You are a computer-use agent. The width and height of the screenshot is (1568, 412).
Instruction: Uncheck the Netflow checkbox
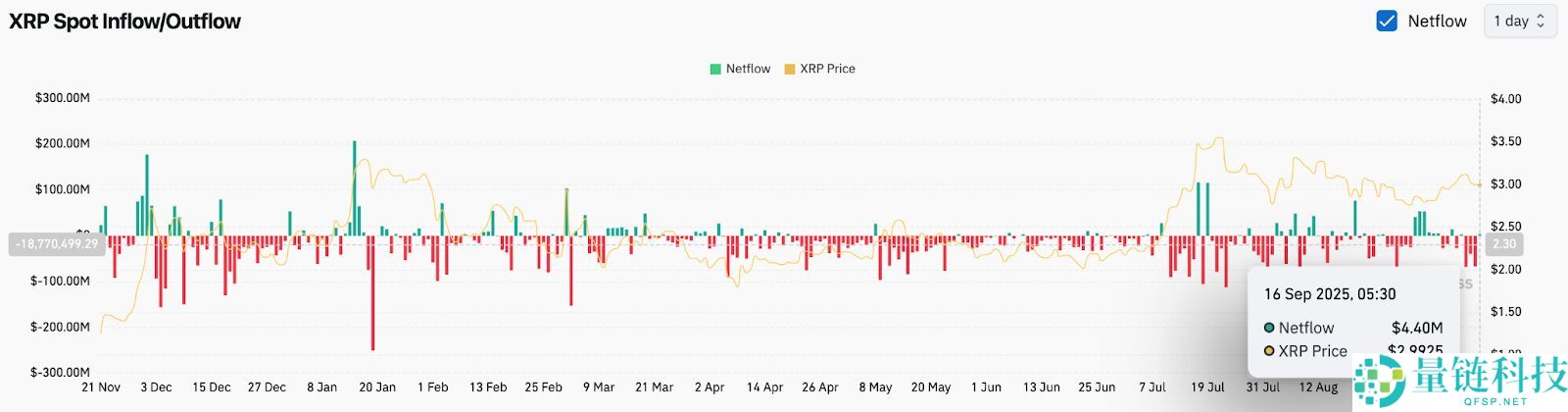[x=1387, y=21]
